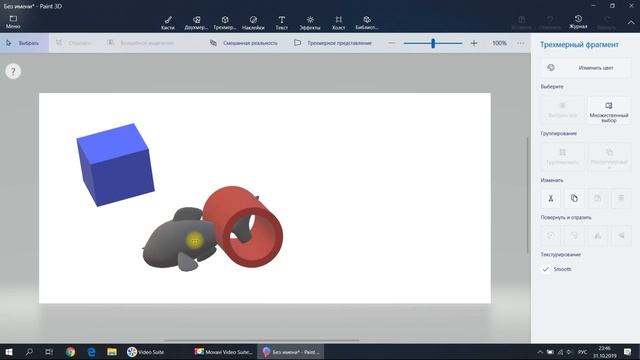Open the three-dots more options menu
The image size is (640, 360).
coord(520,43)
